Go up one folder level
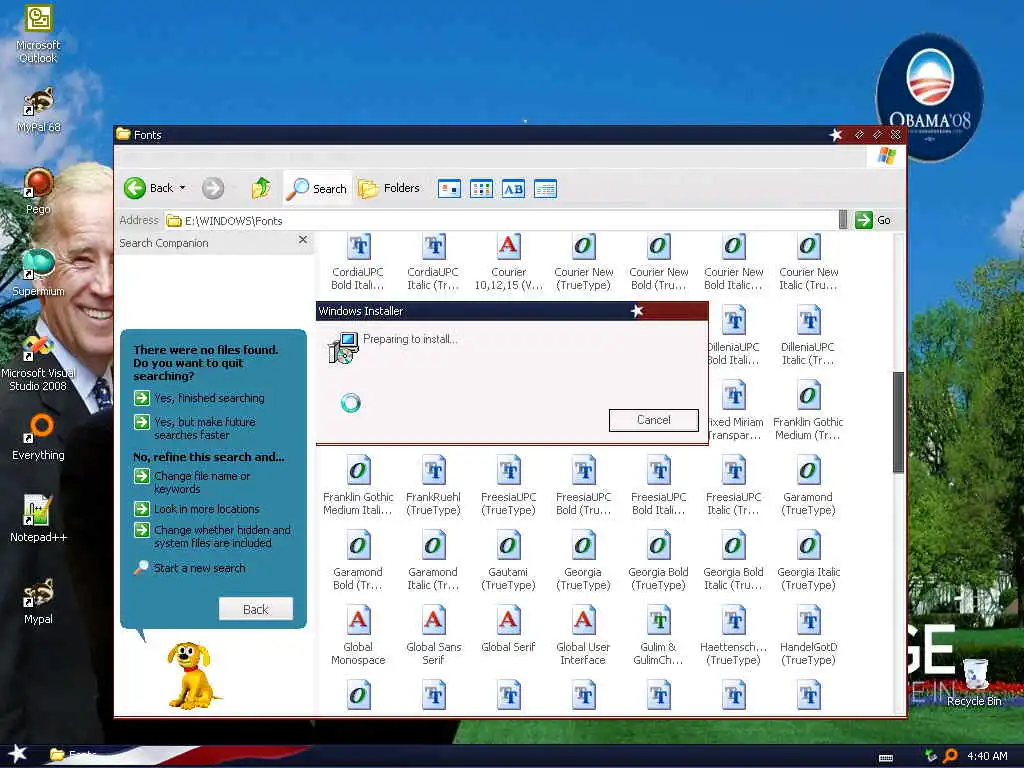The width and height of the screenshot is (1024, 768). [261, 188]
